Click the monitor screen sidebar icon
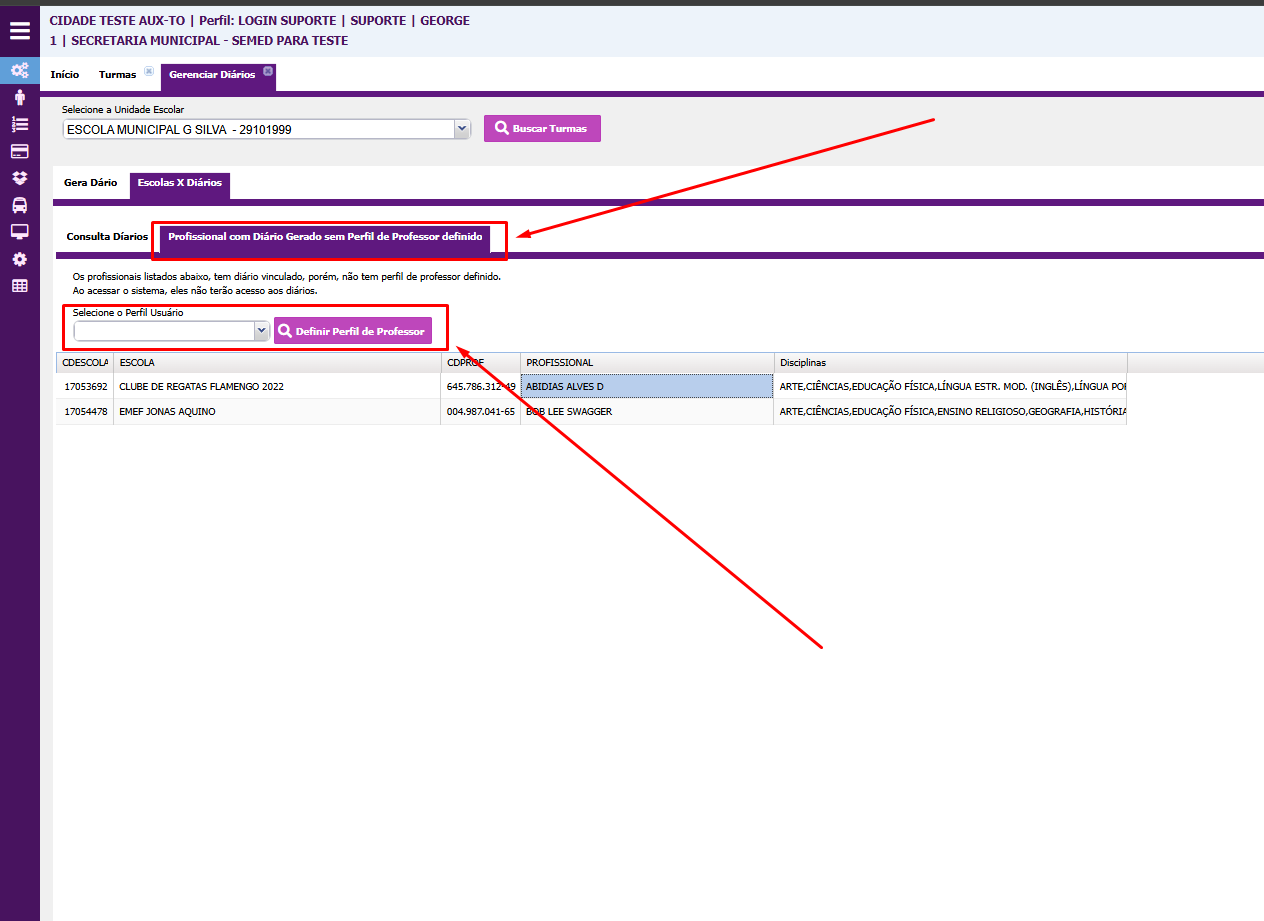 (x=20, y=232)
